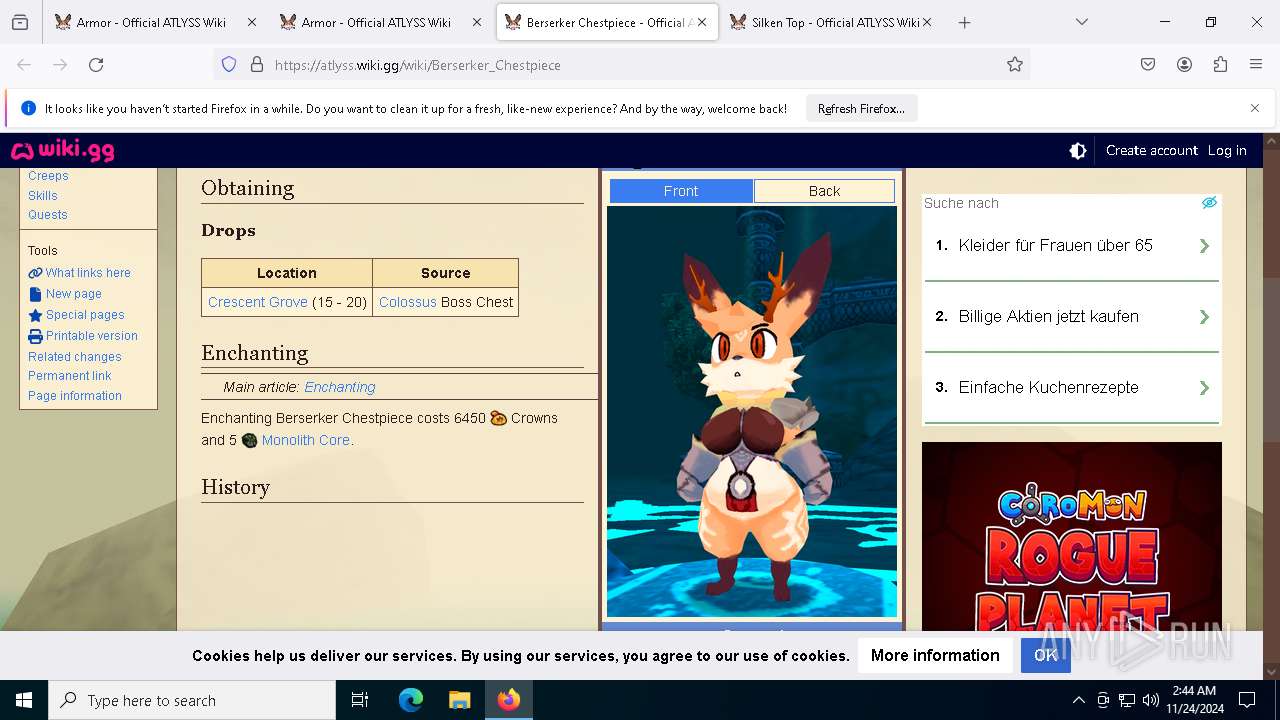Click the wiki.gg logo
The image size is (1280, 720).
click(x=62, y=150)
